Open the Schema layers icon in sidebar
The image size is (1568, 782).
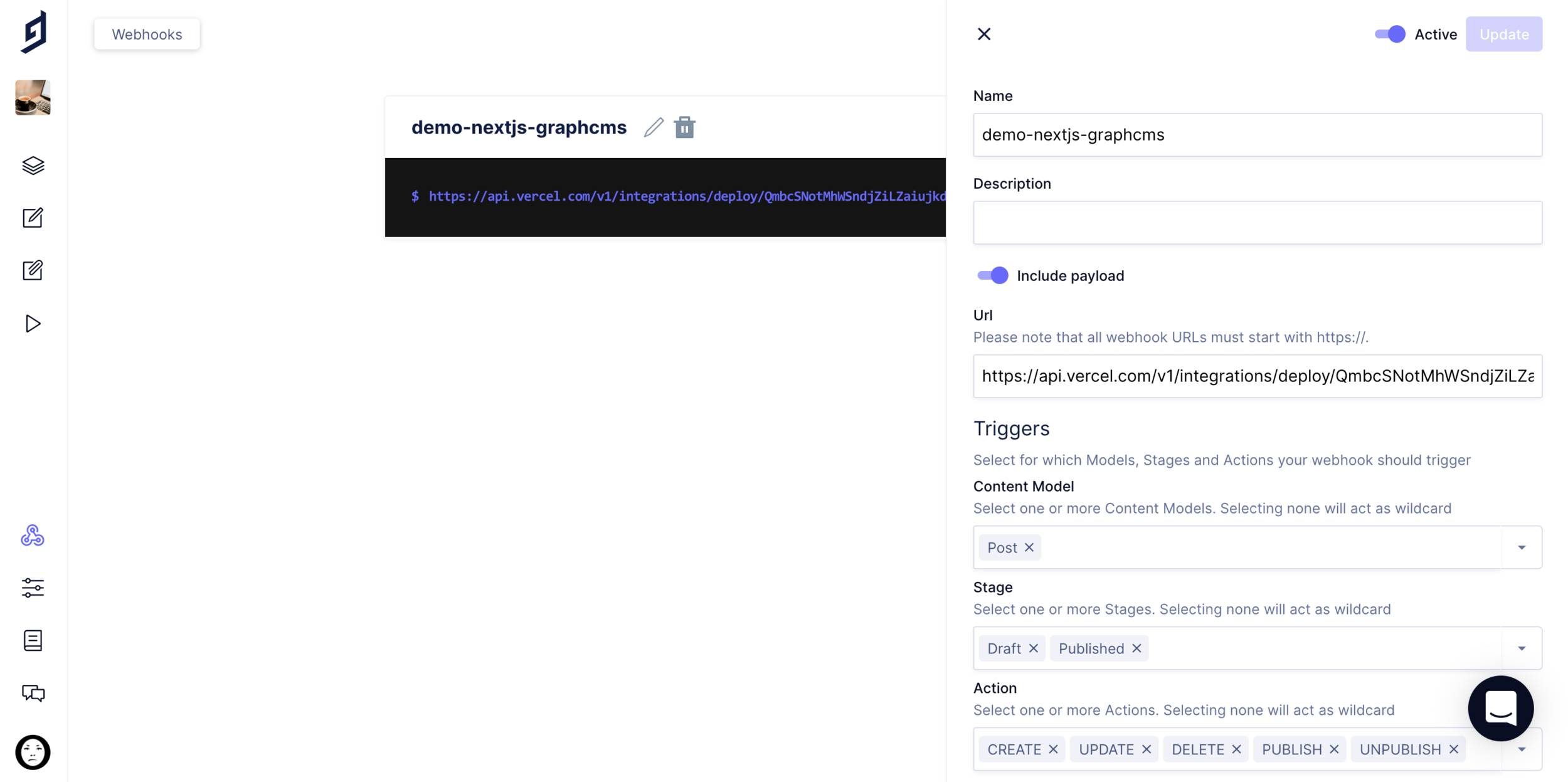33,166
